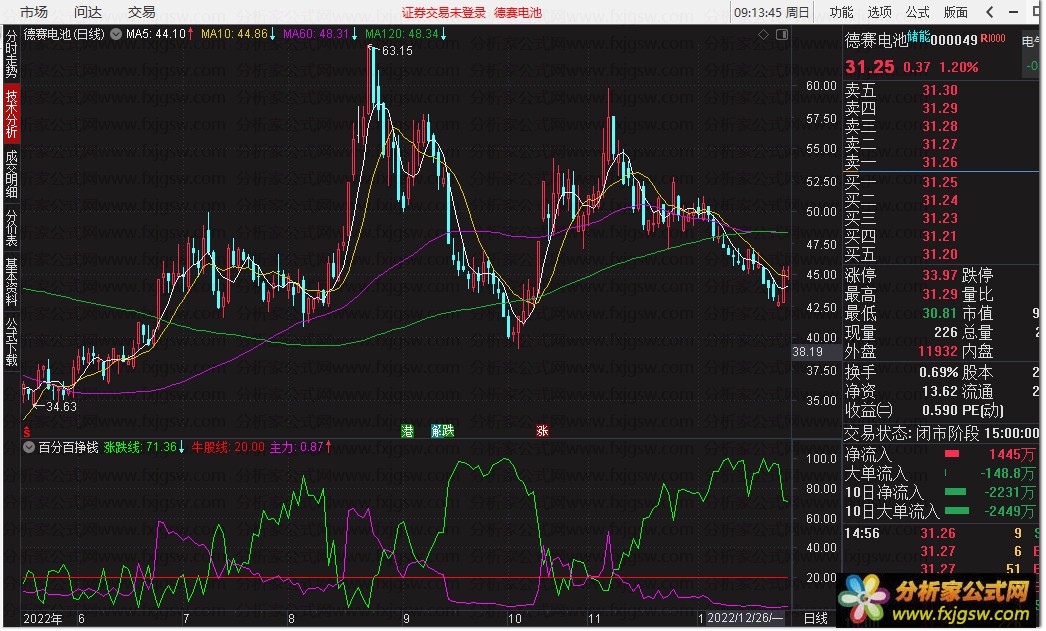Click the red R1000 badge
This screenshot has height=631, width=1046.
tap(993, 38)
